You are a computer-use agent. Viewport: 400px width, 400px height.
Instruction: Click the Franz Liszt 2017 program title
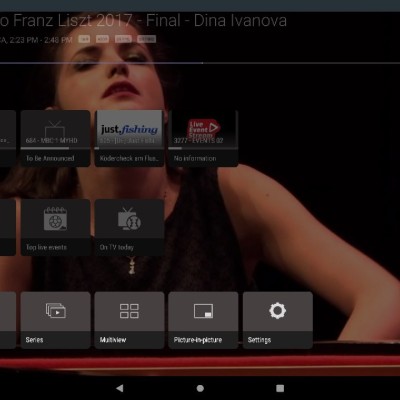click(143, 21)
